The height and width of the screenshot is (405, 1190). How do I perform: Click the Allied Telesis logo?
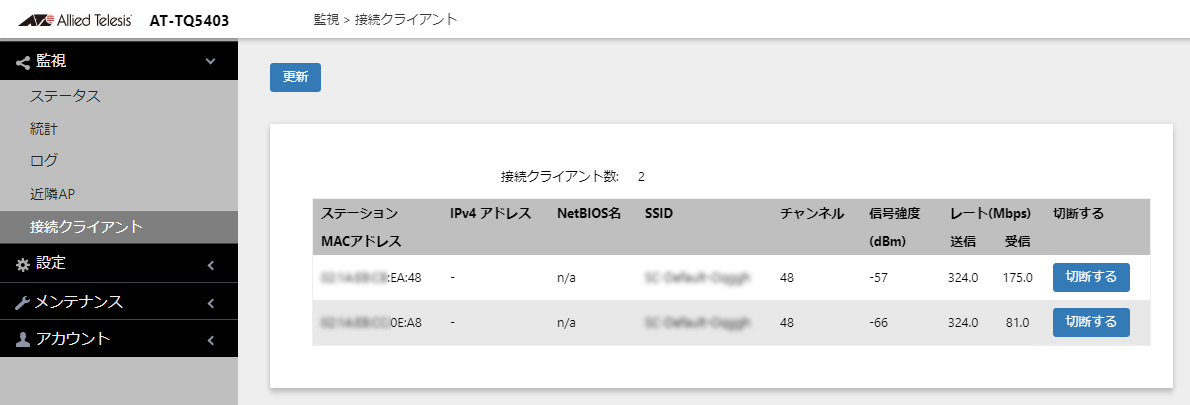pyautogui.click(x=74, y=20)
